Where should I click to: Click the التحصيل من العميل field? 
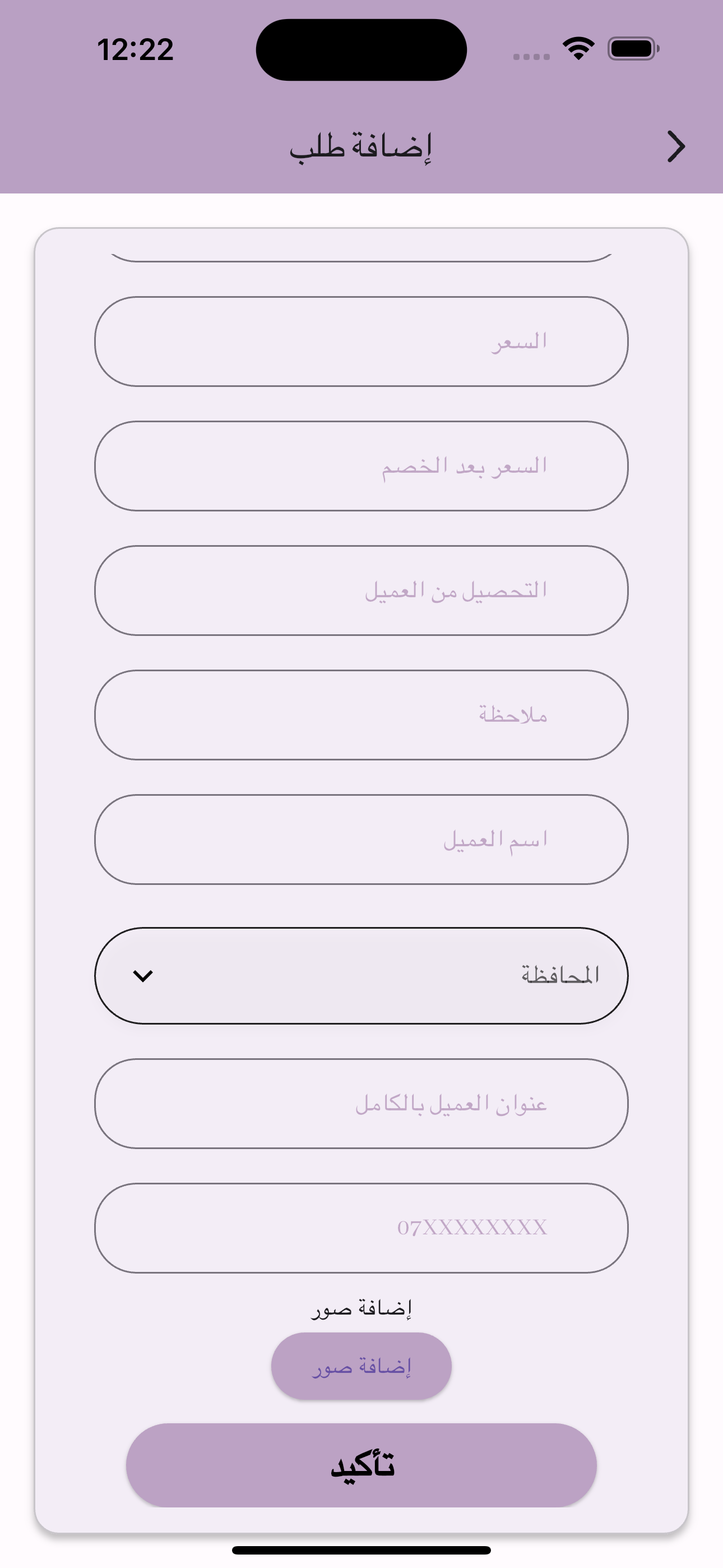(x=361, y=591)
